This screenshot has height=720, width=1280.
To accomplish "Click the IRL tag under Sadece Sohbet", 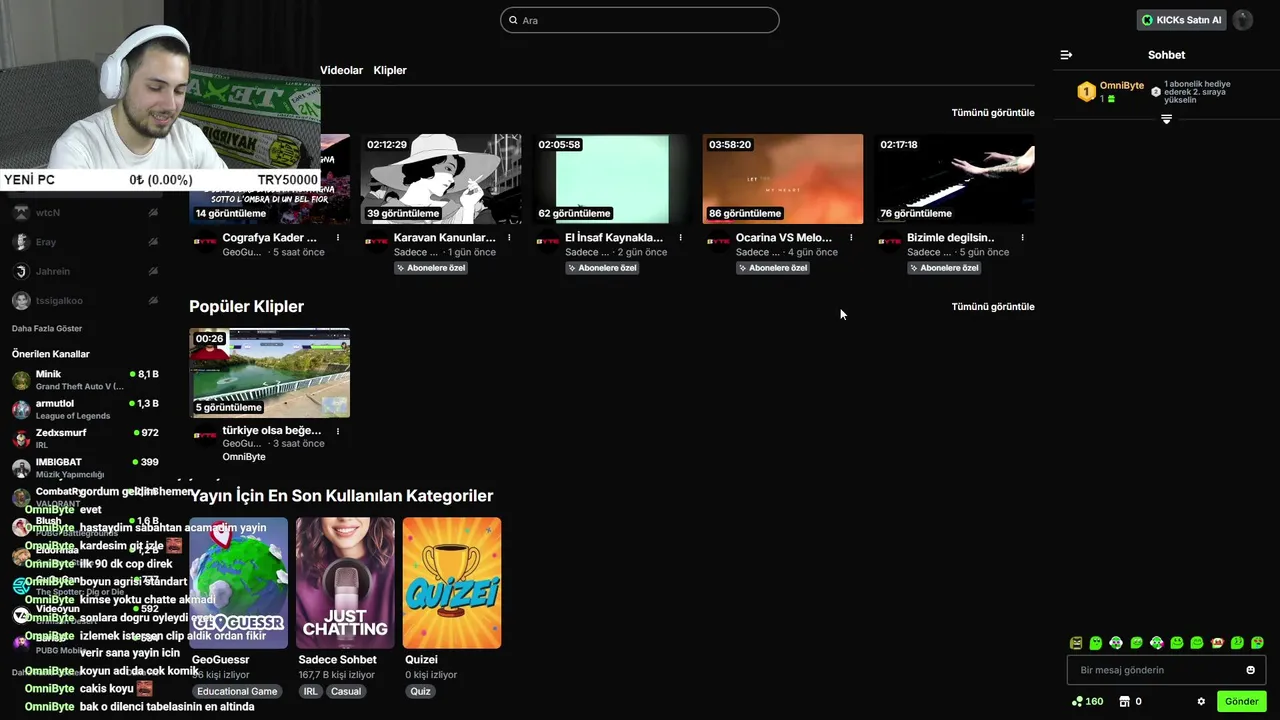I will [310, 691].
